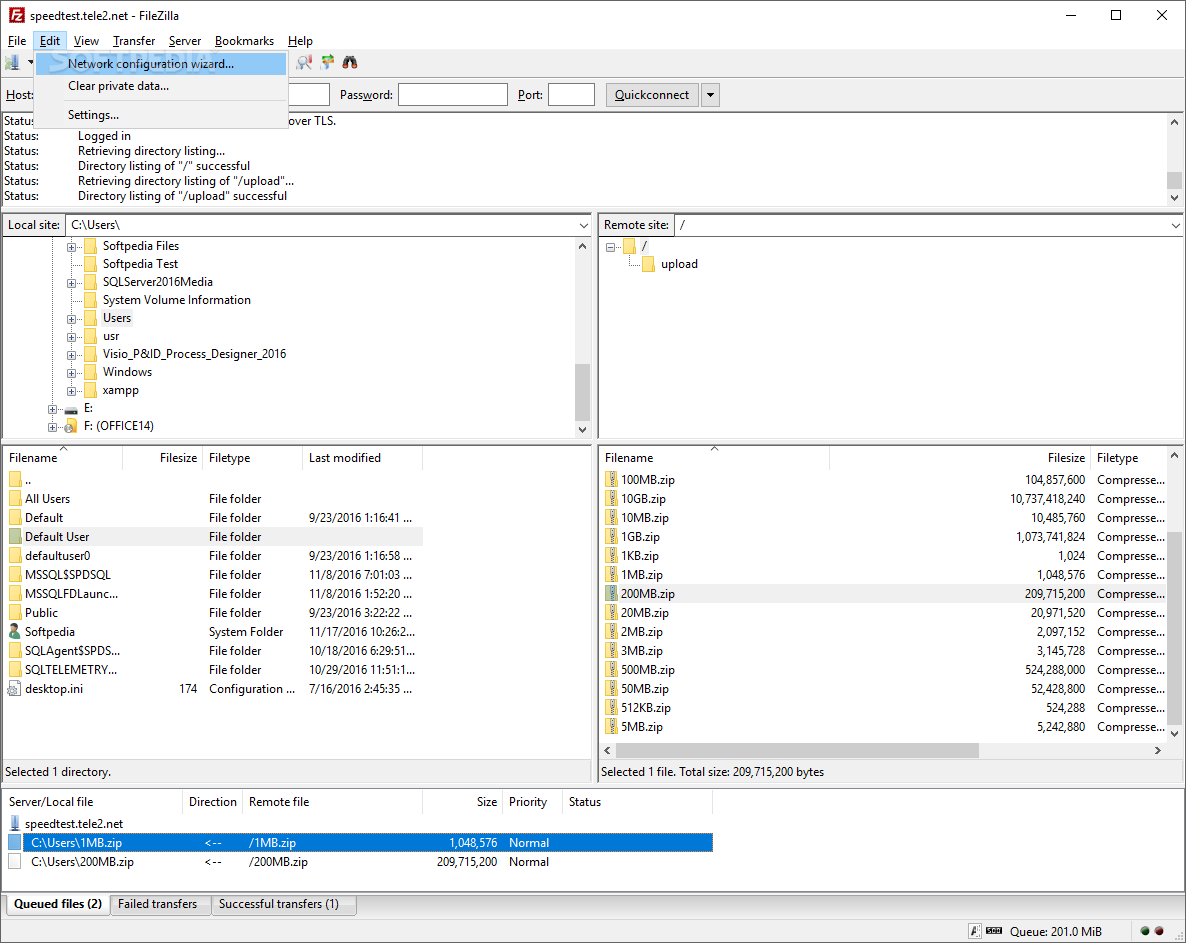Screen dimensions: 1186x943
Task: Click the Windows folder icon in local tree
Action: [x=91, y=372]
